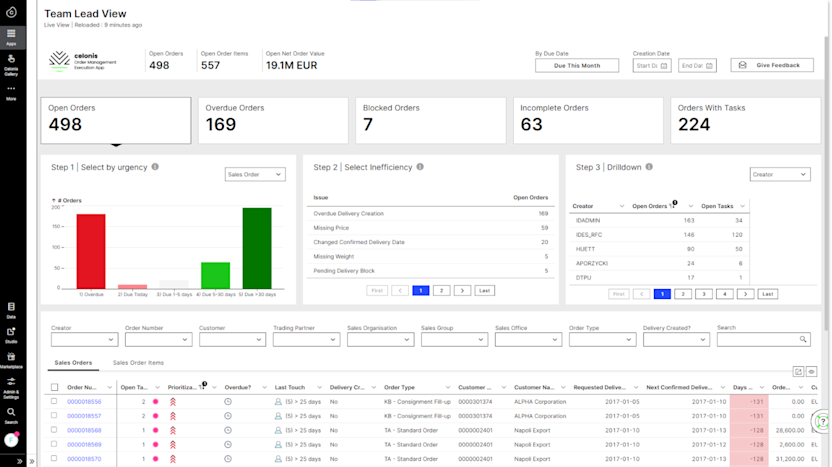Click info icon next to Select Inefficiency

pos(420,167)
